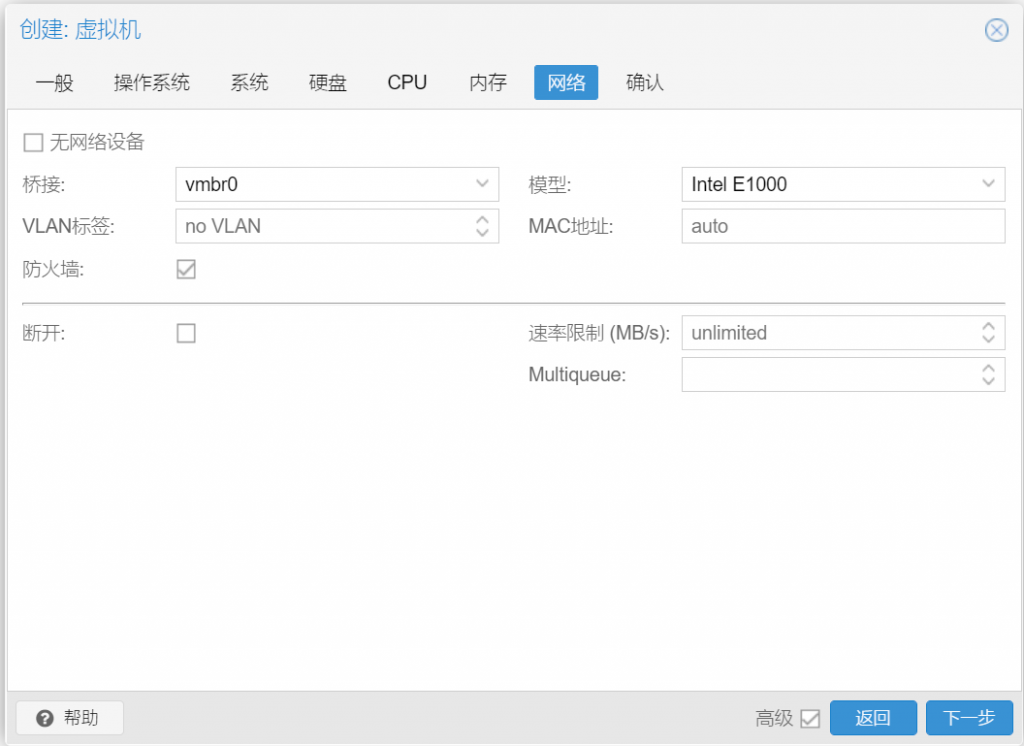Disable the 防火墙 checkbox
The height and width of the screenshot is (746, 1024).
pyautogui.click(x=185, y=268)
